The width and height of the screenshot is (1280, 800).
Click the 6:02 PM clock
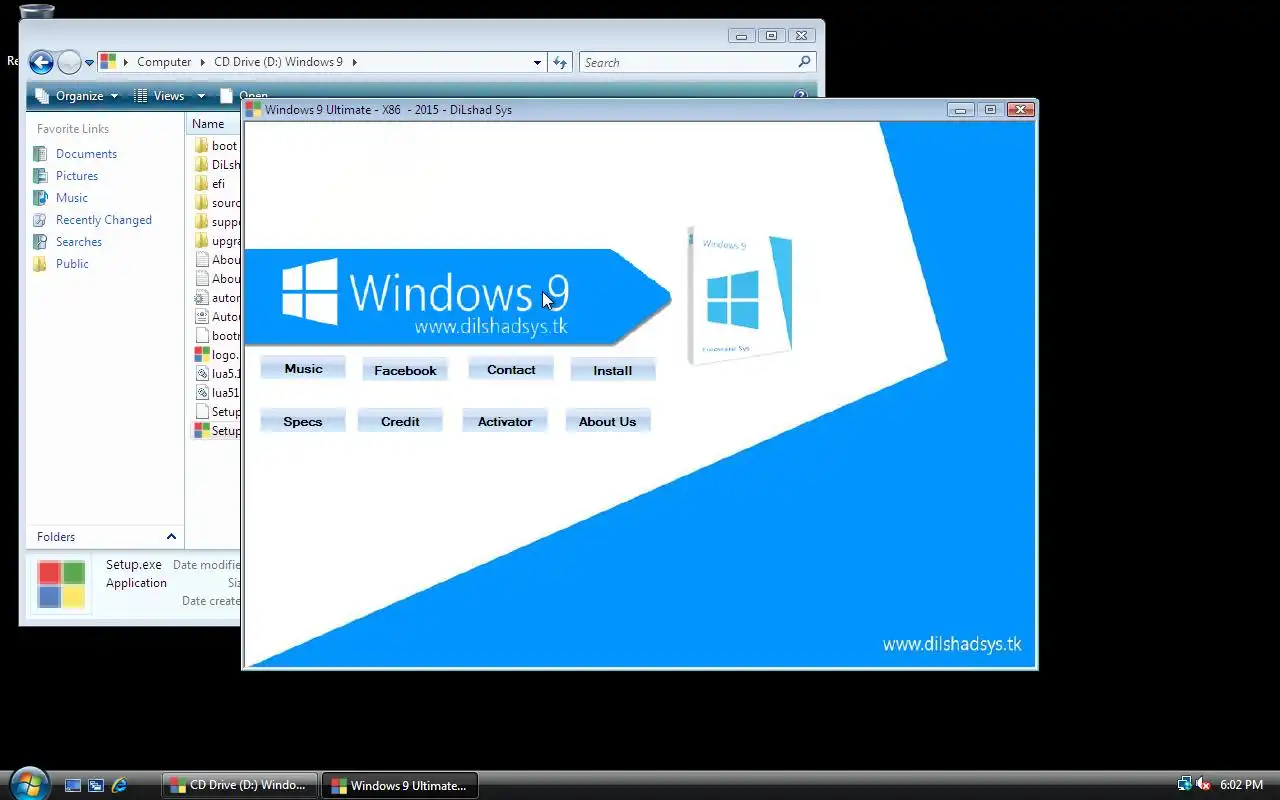click(1241, 786)
